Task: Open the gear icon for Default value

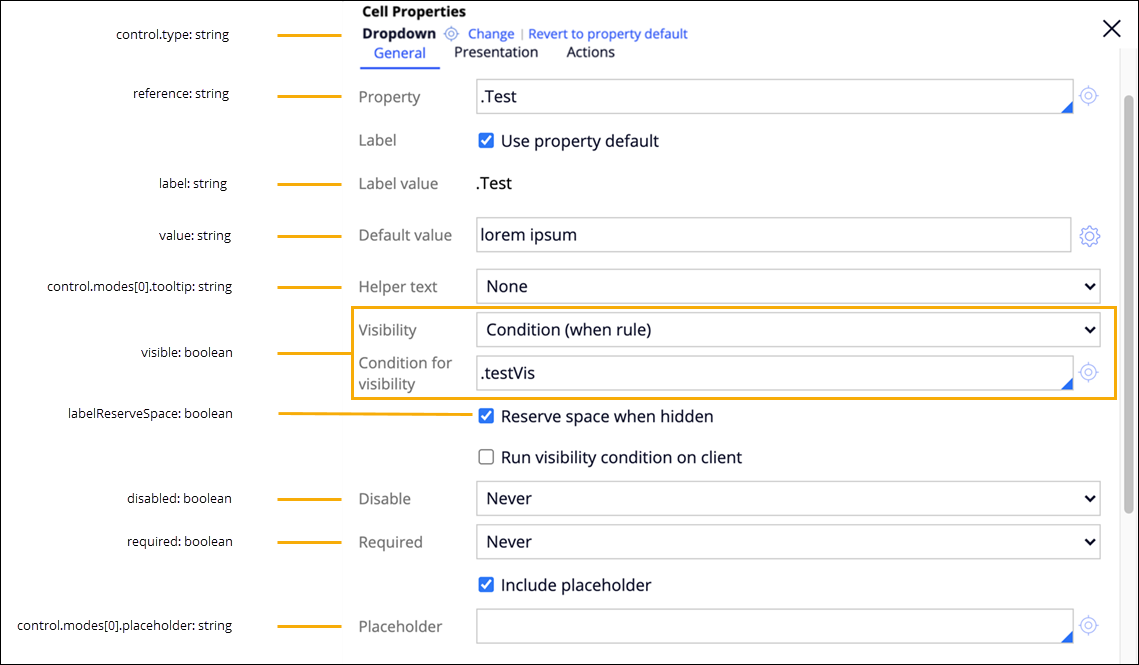Action: [1089, 236]
